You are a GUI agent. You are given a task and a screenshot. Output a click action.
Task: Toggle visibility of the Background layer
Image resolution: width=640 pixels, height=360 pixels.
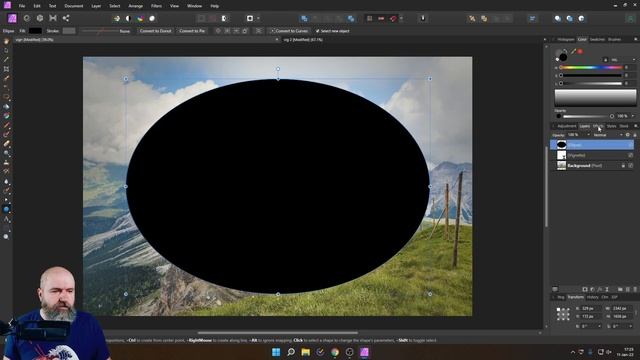(x=631, y=165)
